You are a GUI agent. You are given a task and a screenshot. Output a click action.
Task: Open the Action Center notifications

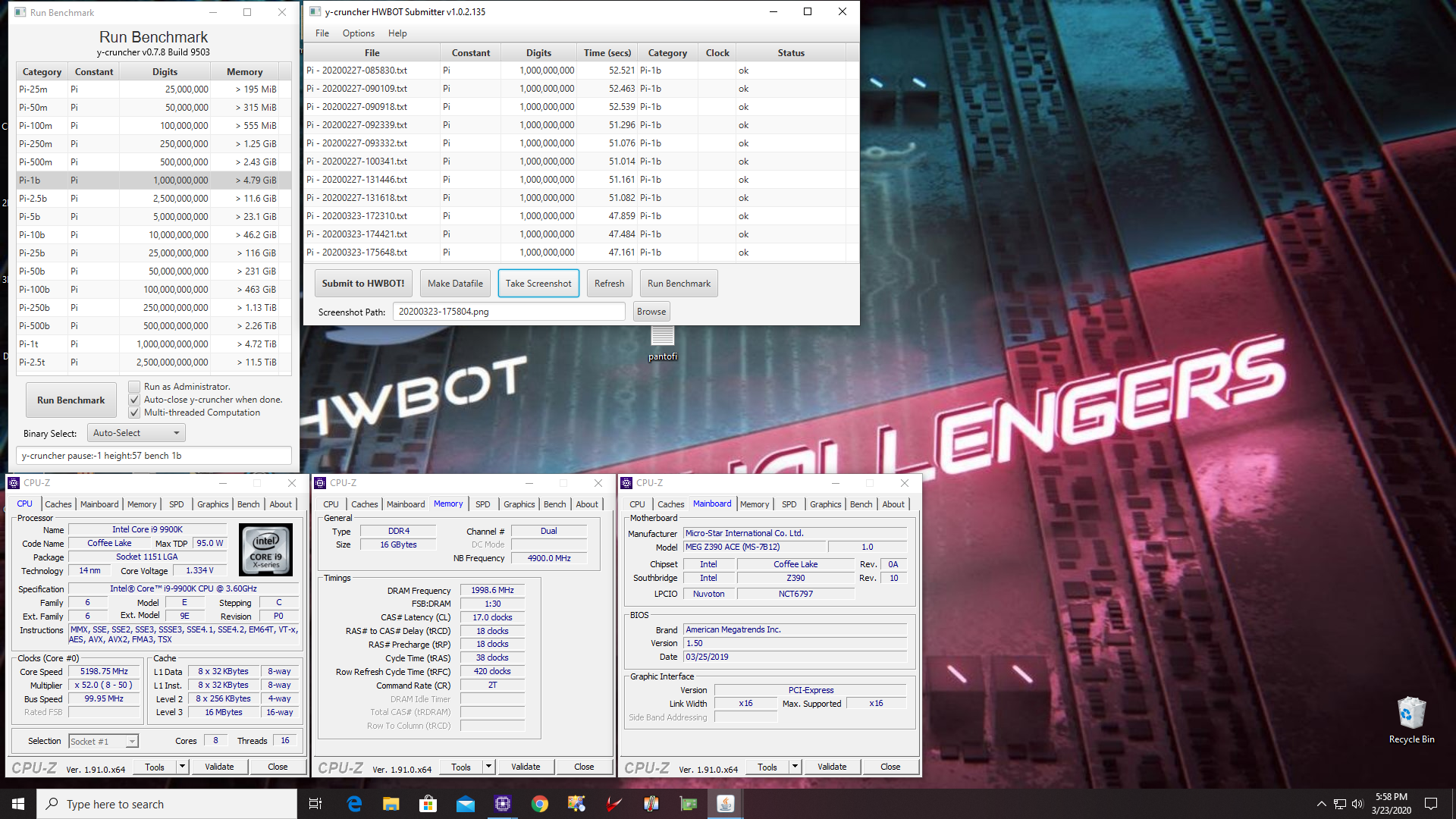[x=1431, y=804]
